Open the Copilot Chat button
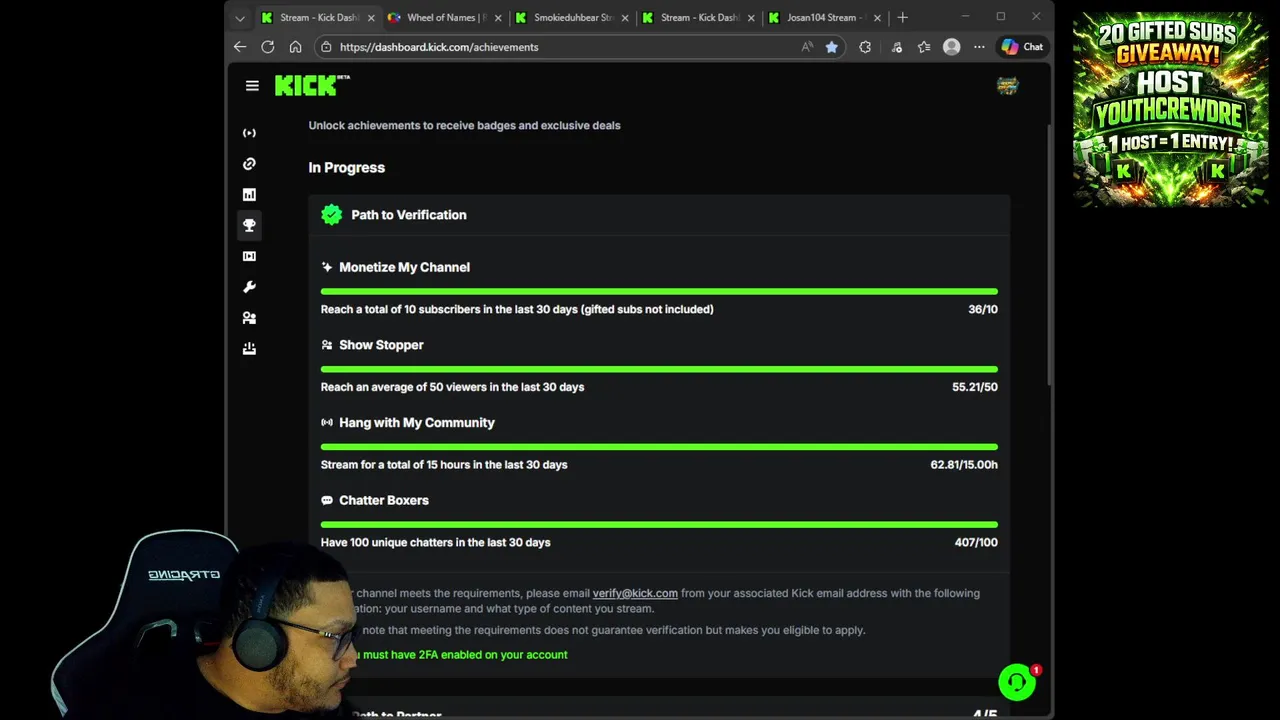 pos(1022,47)
